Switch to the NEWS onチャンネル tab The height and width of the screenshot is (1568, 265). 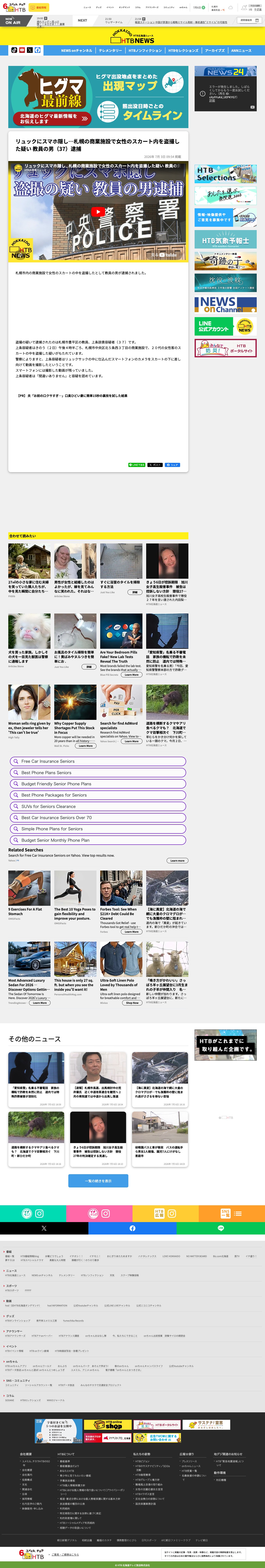[77, 51]
